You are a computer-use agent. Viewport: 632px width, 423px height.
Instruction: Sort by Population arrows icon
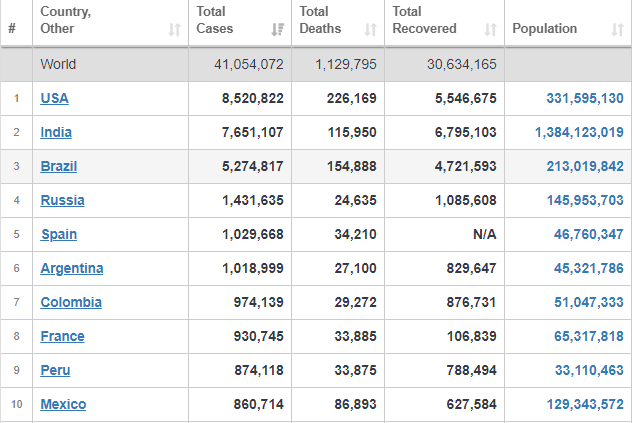coord(617,29)
